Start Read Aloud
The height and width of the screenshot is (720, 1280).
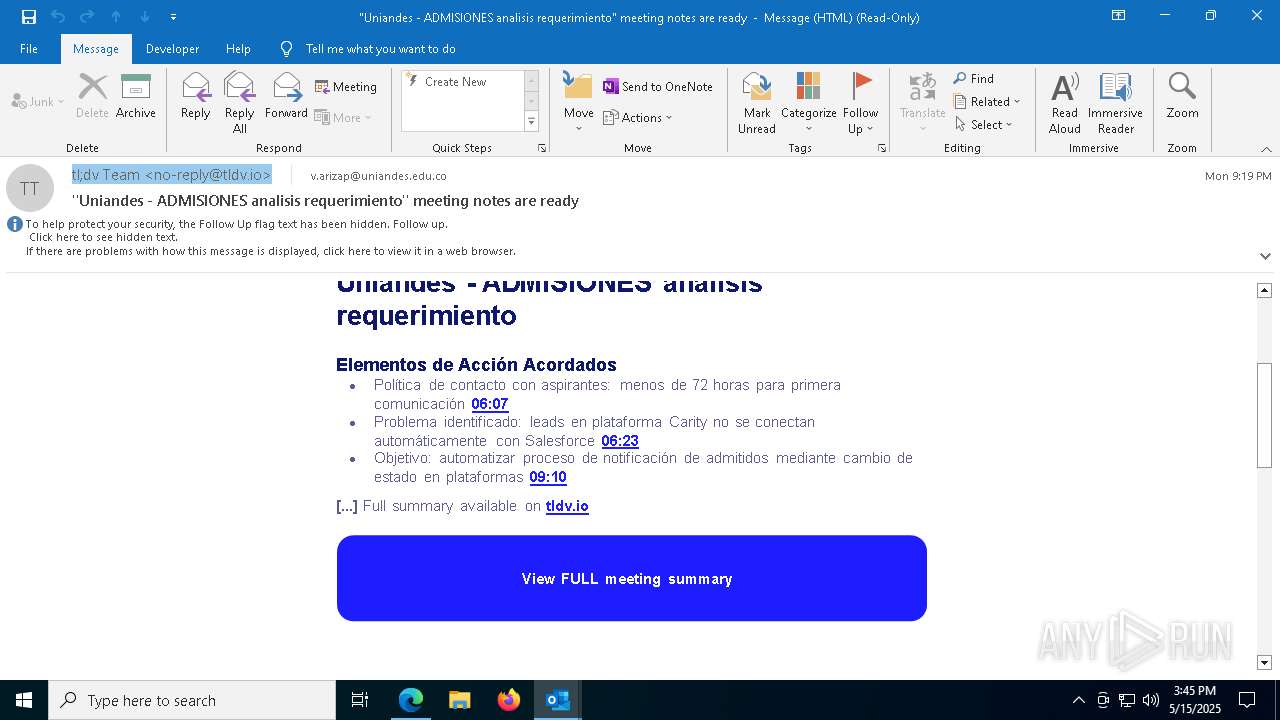[x=1065, y=103]
